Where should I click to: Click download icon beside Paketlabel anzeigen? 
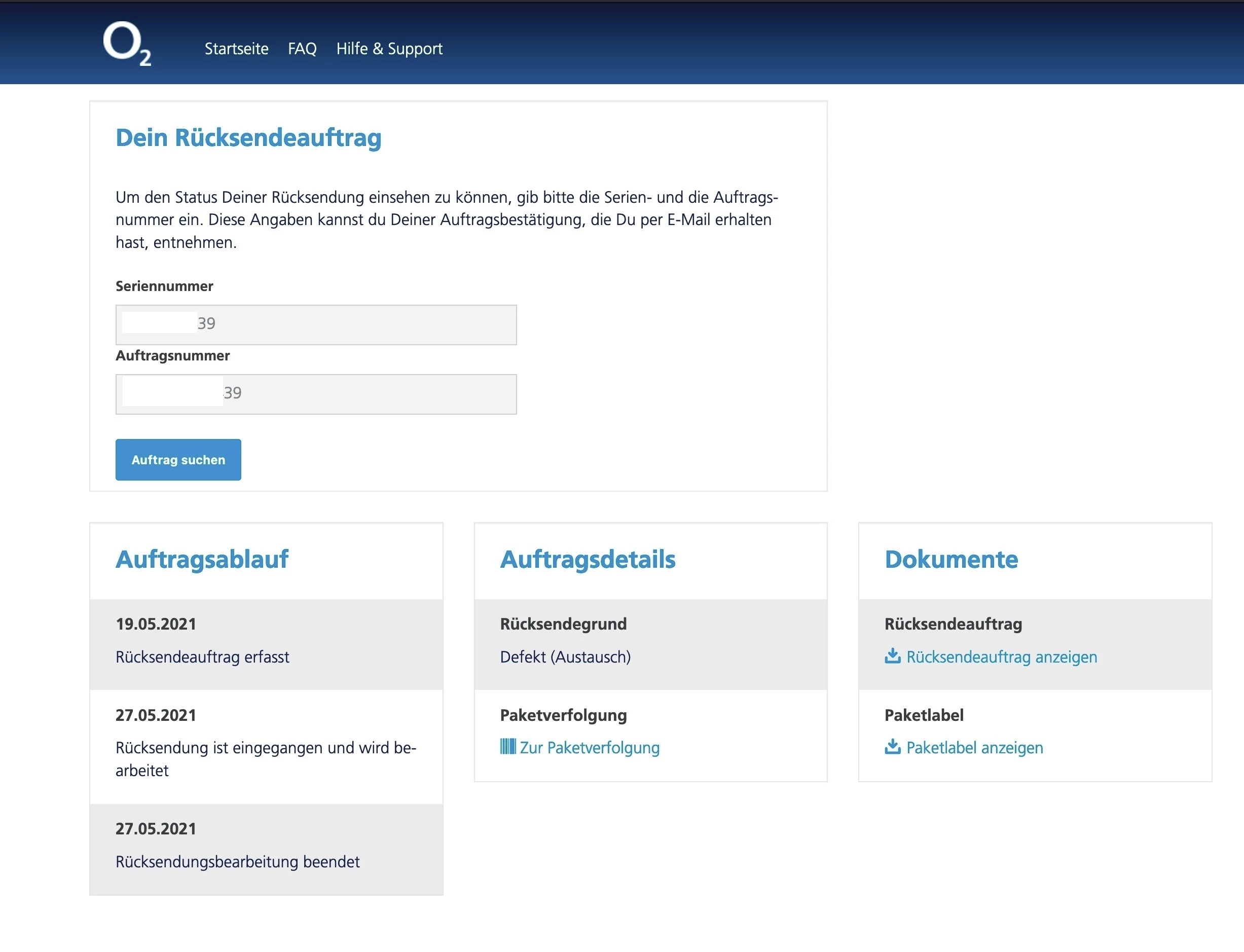[892, 746]
